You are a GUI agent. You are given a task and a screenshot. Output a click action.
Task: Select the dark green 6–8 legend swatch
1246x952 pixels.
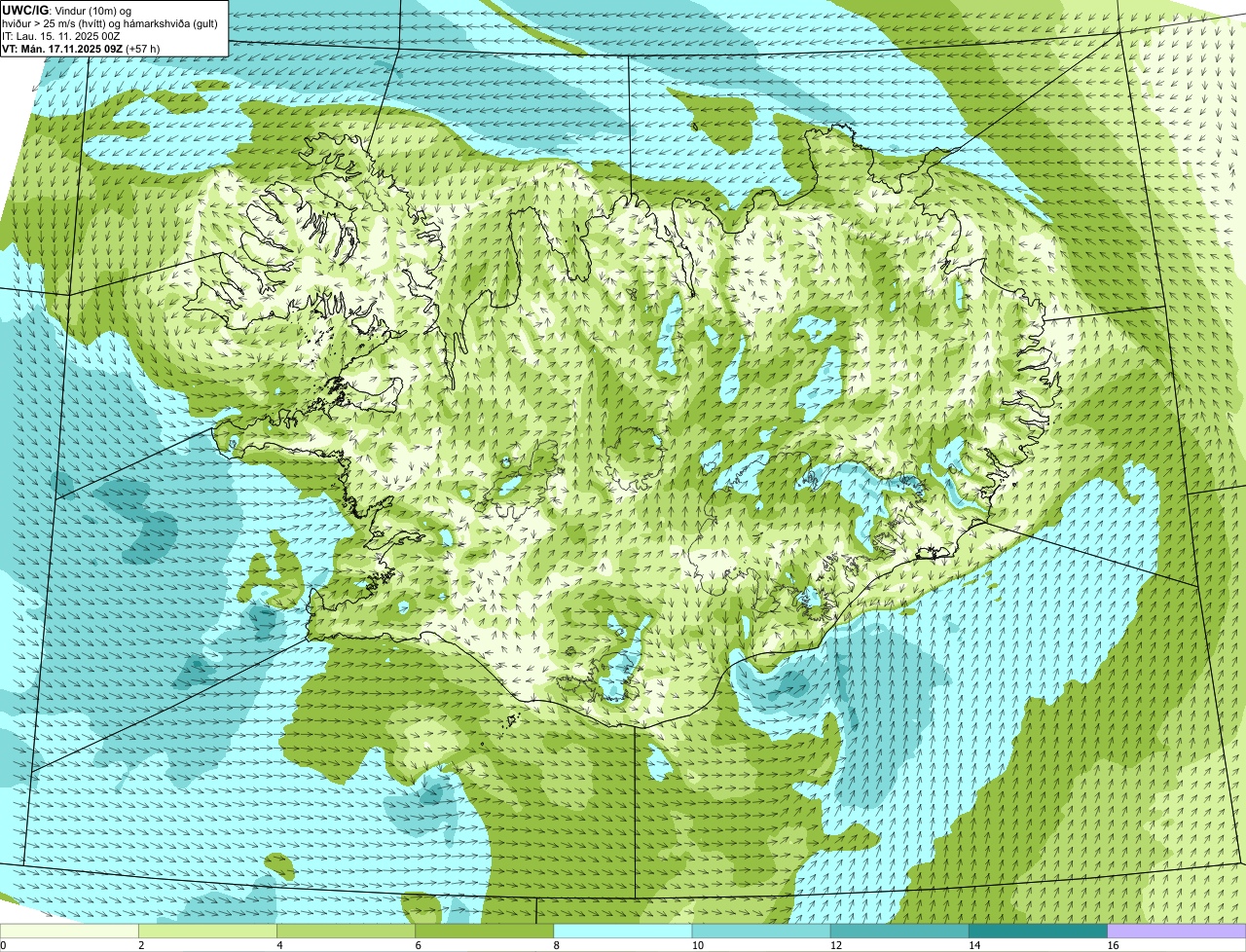485,931
